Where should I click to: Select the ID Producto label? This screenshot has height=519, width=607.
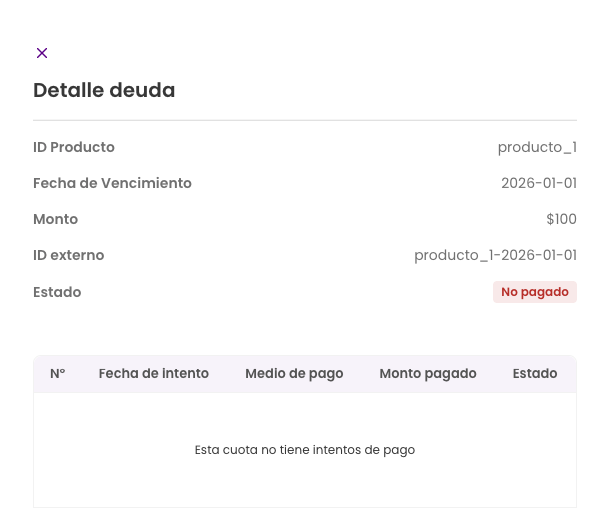pyautogui.click(x=74, y=147)
